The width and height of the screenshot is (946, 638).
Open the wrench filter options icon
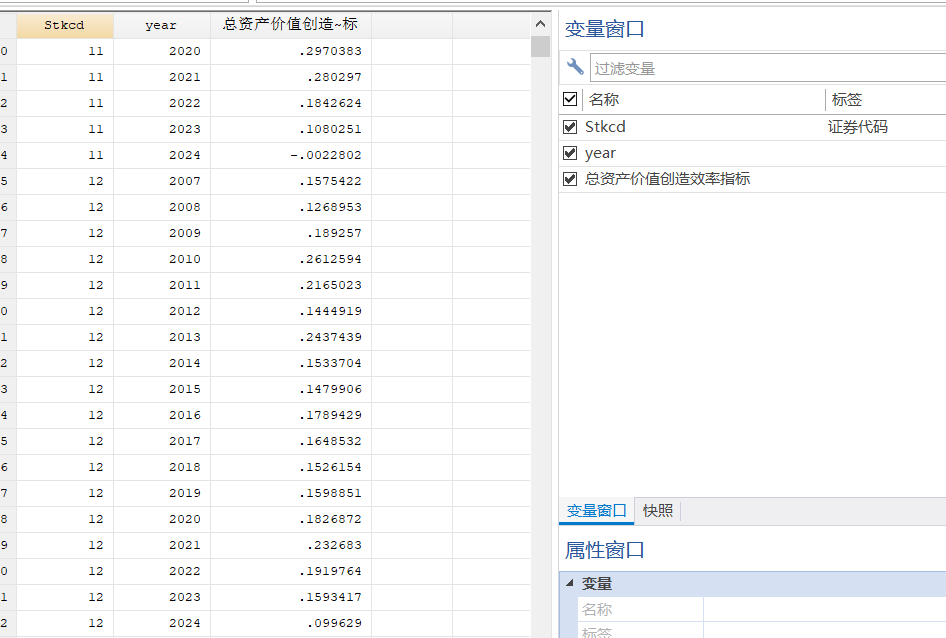575,66
